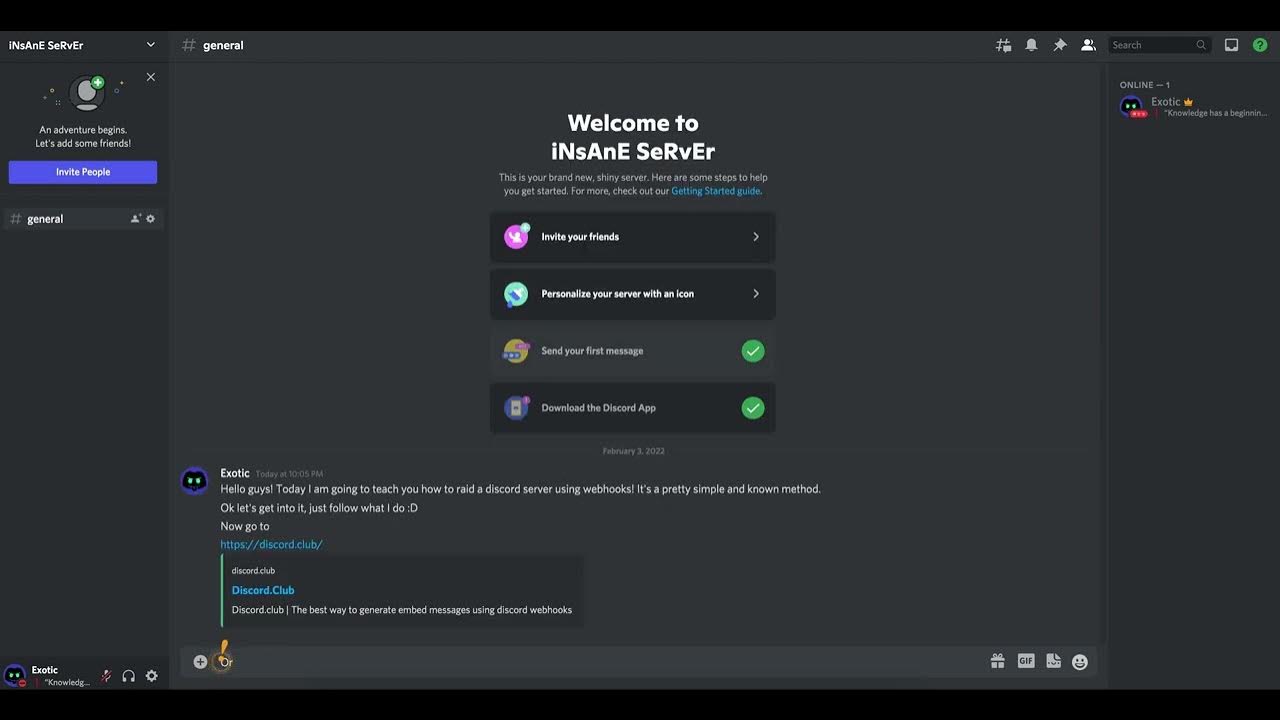Open User Settings gear icon
Viewport: 1280px width, 720px height.
click(x=152, y=676)
